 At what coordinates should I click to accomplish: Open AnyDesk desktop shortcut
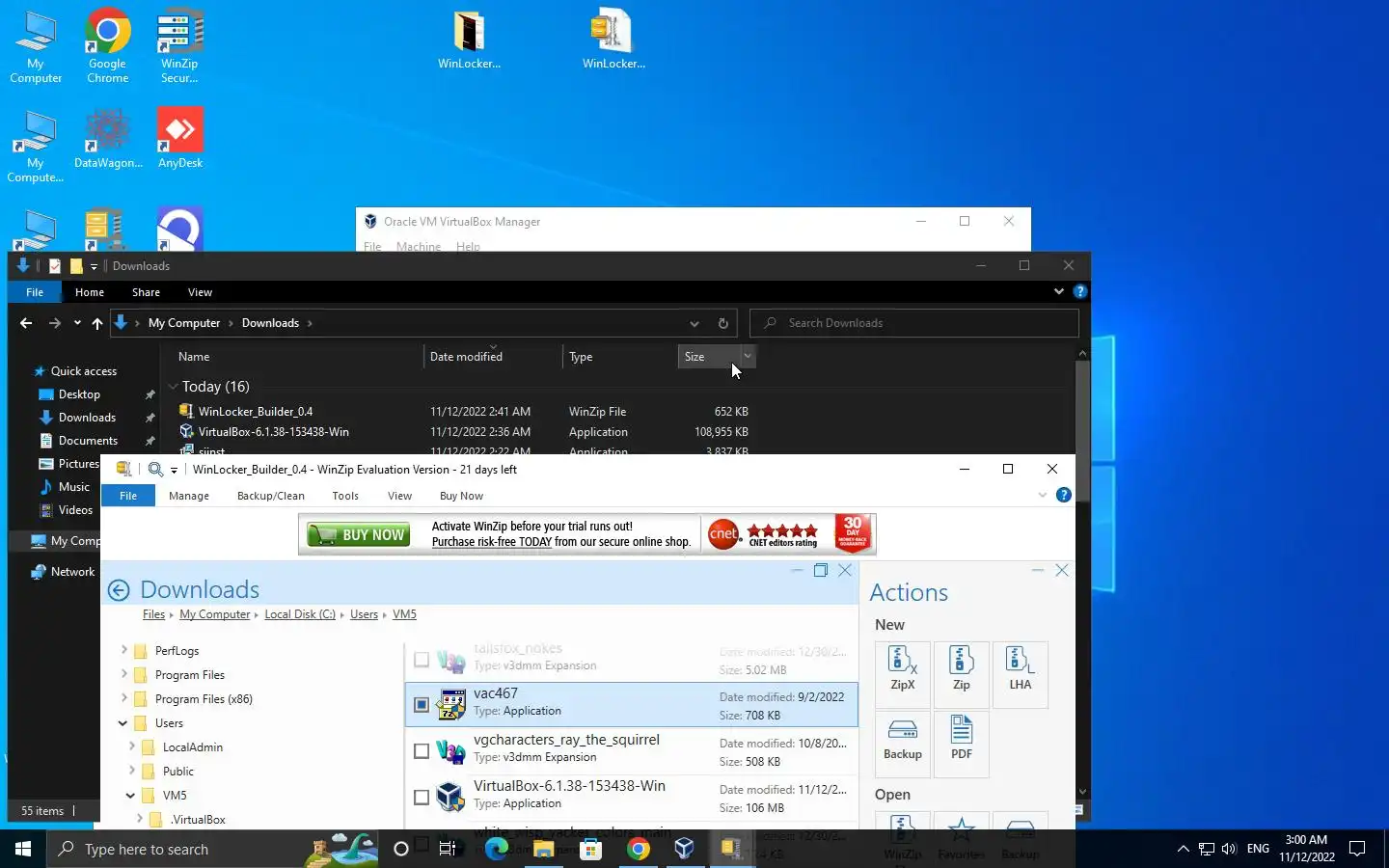pyautogui.click(x=180, y=139)
